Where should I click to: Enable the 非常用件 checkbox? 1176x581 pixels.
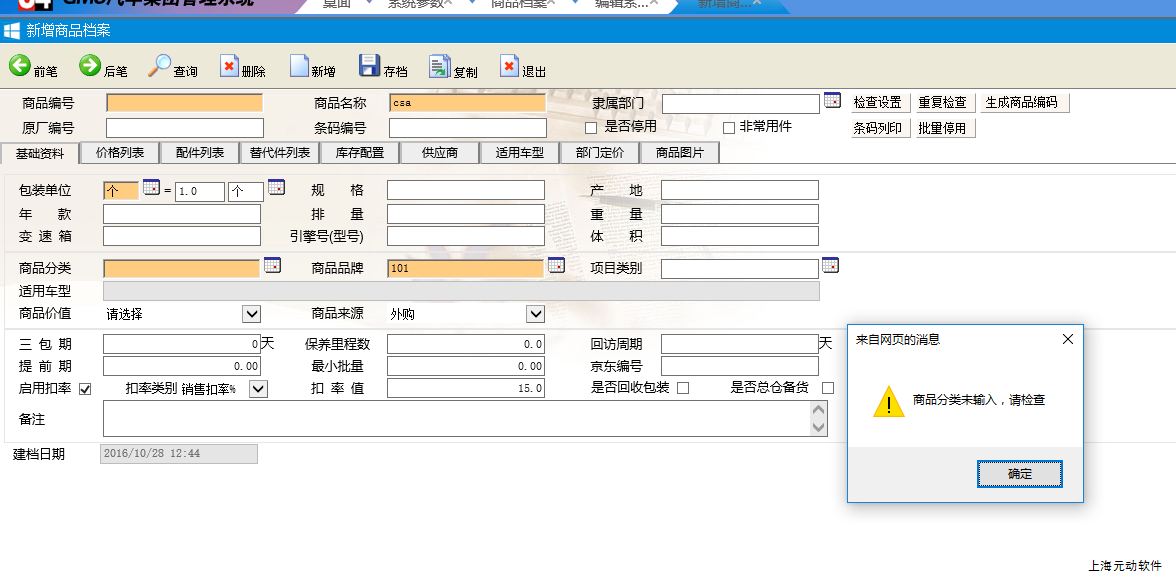tap(729, 128)
